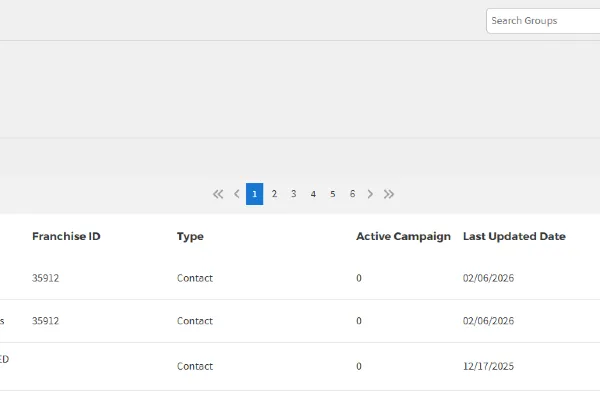Sort by Franchise ID column header
The height and width of the screenshot is (400, 600).
[66, 237]
